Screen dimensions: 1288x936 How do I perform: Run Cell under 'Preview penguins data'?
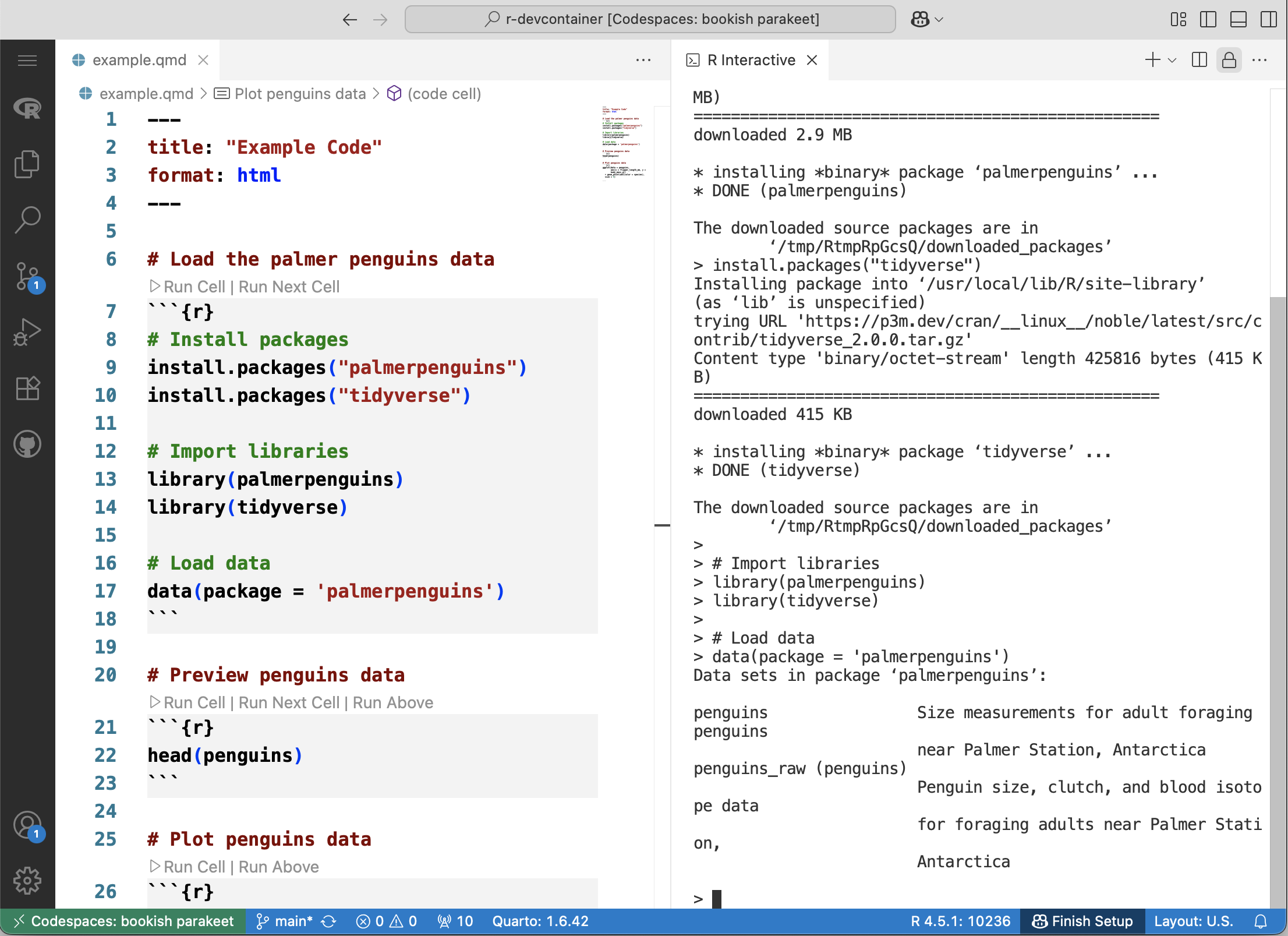coord(187,702)
